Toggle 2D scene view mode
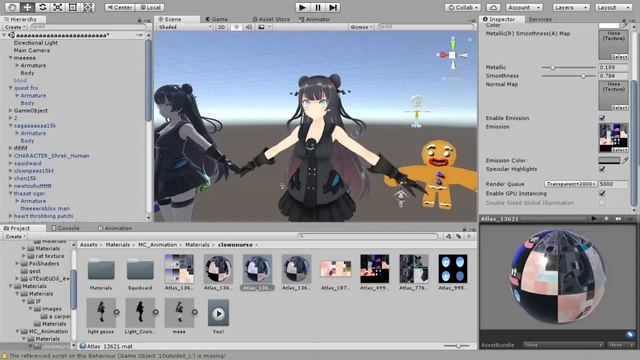The width and height of the screenshot is (640, 360). (x=221, y=27)
